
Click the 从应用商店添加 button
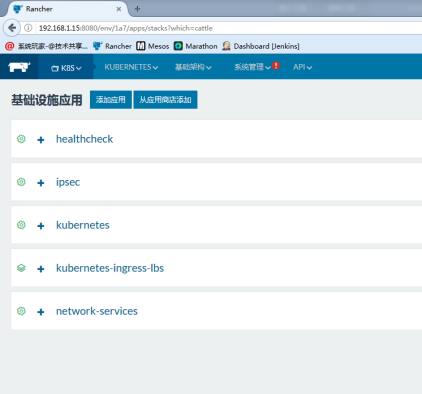(165, 100)
